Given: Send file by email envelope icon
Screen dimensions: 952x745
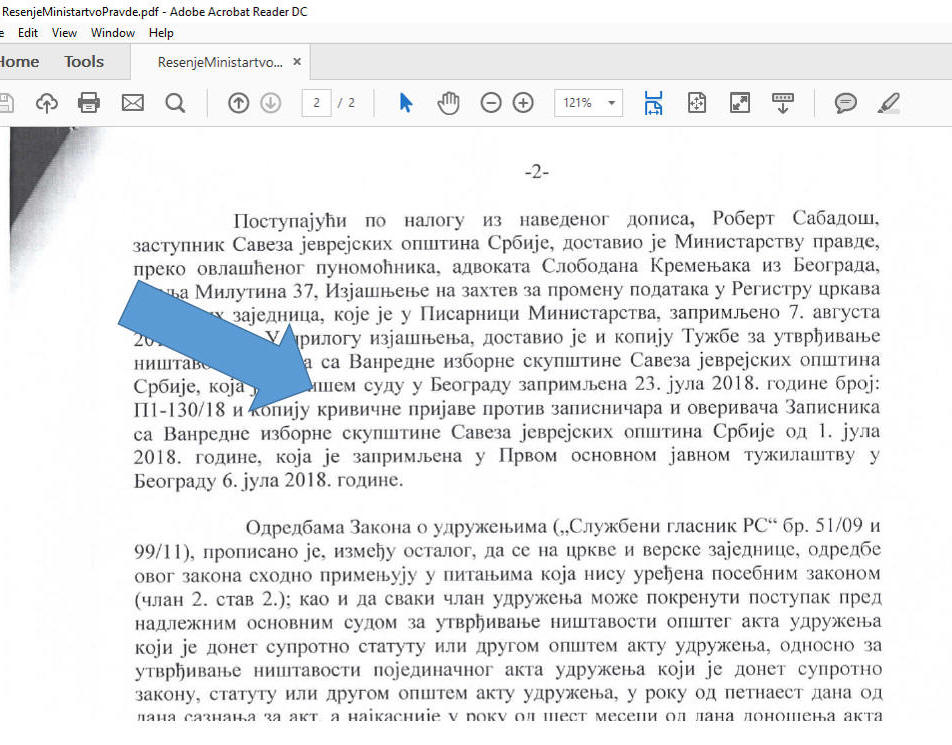Looking at the screenshot, I should pos(132,103).
